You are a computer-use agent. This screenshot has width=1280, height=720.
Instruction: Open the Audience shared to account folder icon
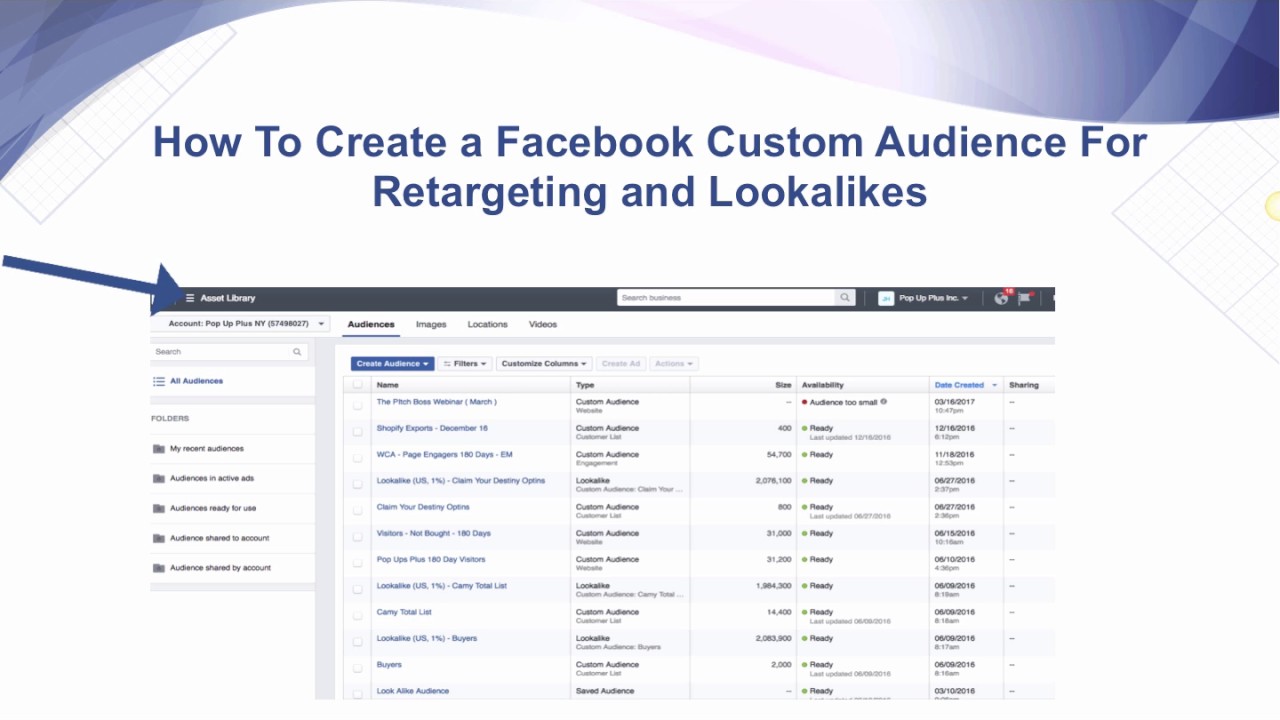coord(158,538)
